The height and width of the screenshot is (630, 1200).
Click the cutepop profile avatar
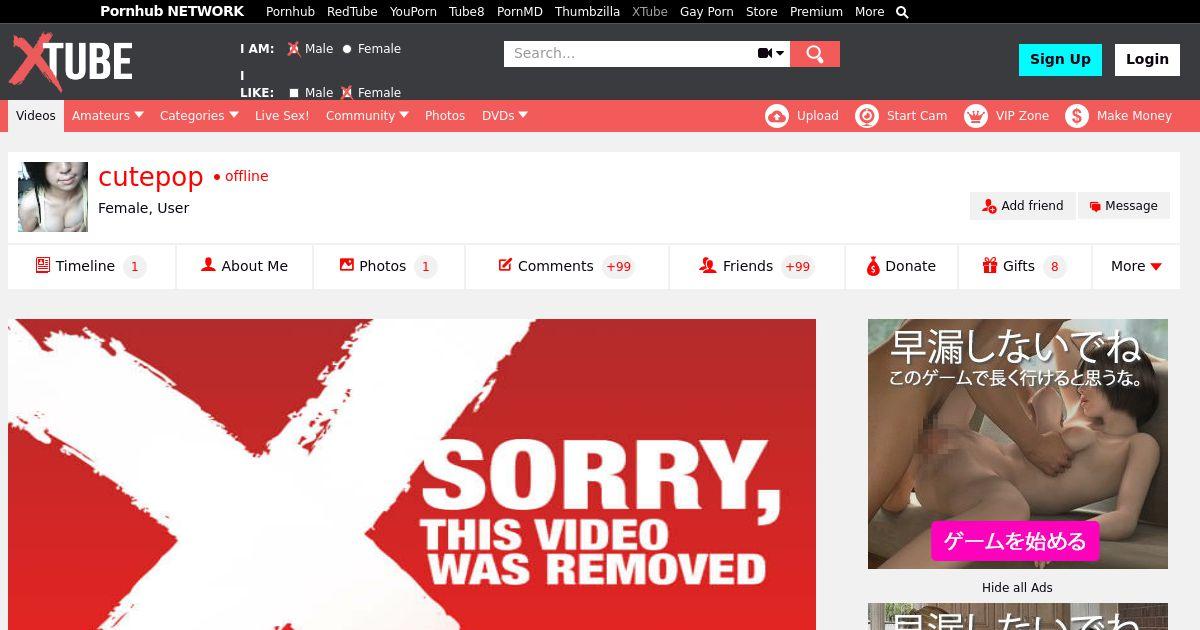[x=53, y=197]
